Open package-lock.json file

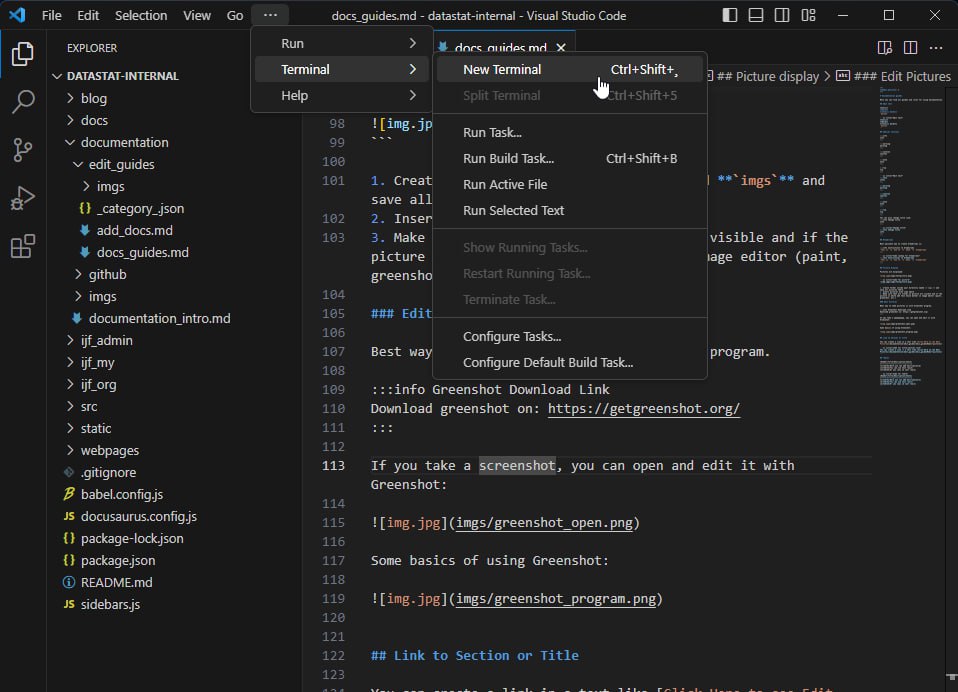174,538
